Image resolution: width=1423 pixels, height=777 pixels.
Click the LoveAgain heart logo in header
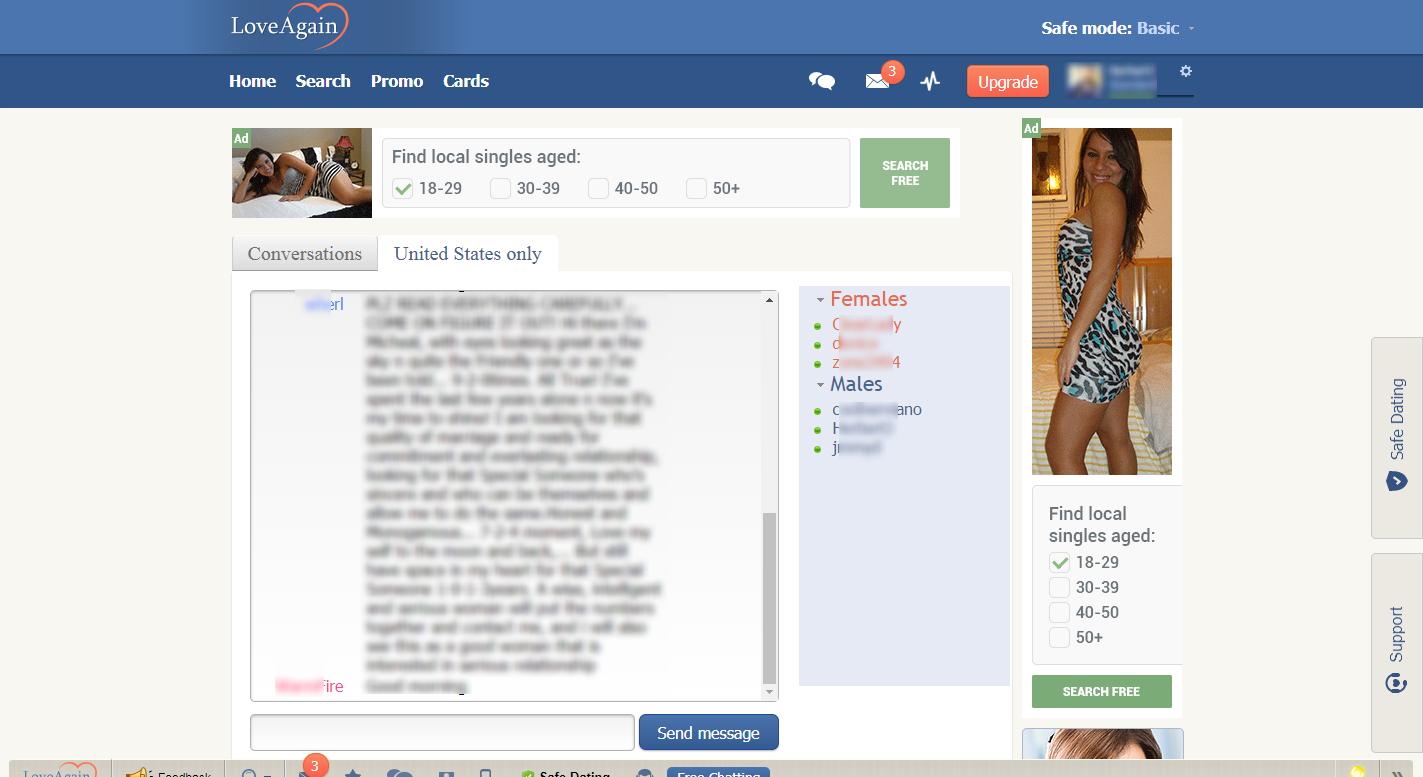(x=289, y=26)
